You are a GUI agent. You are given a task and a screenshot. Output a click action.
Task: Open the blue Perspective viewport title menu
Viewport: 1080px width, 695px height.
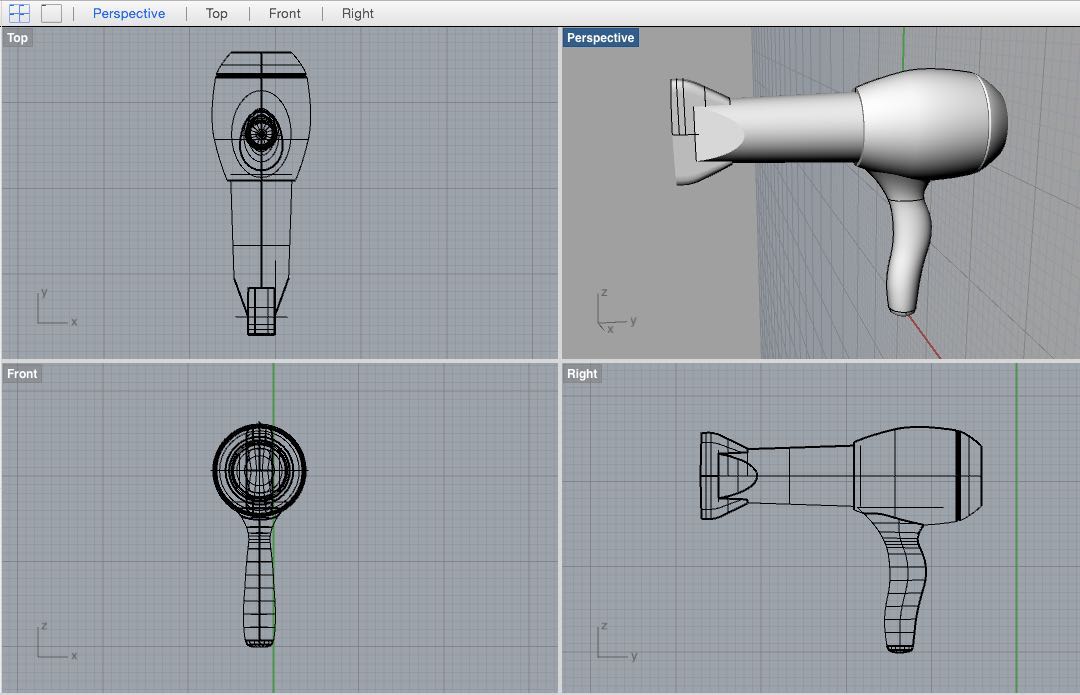[x=601, y=38]
